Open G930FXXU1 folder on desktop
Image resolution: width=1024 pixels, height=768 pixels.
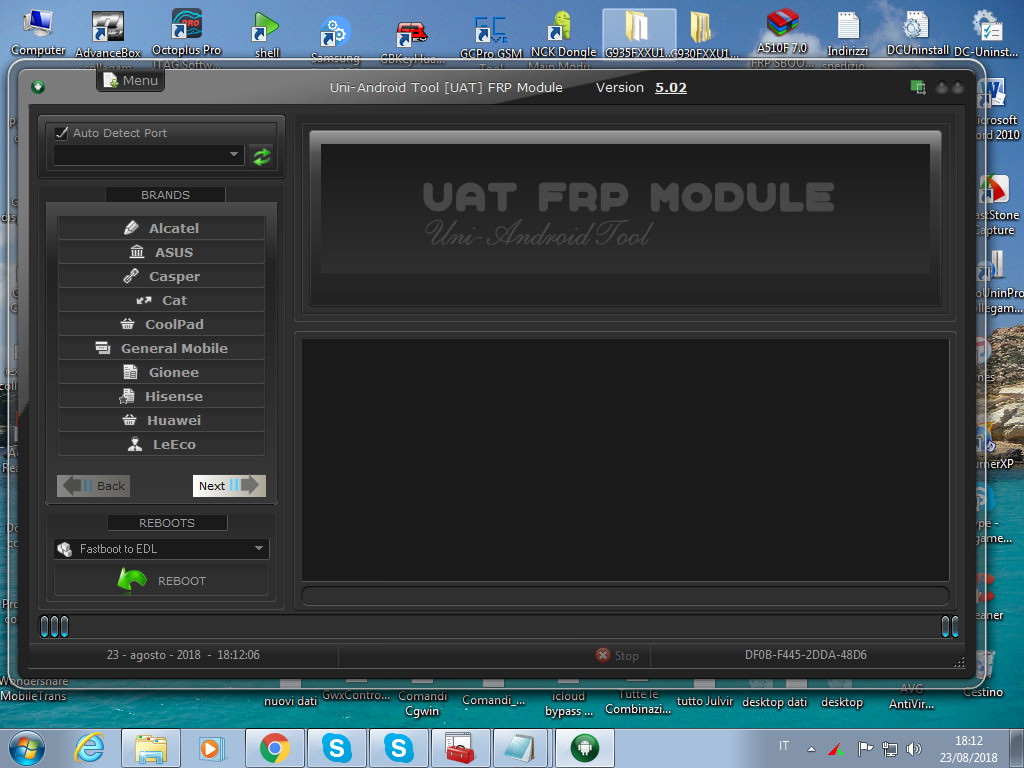(x=703, y=35)
